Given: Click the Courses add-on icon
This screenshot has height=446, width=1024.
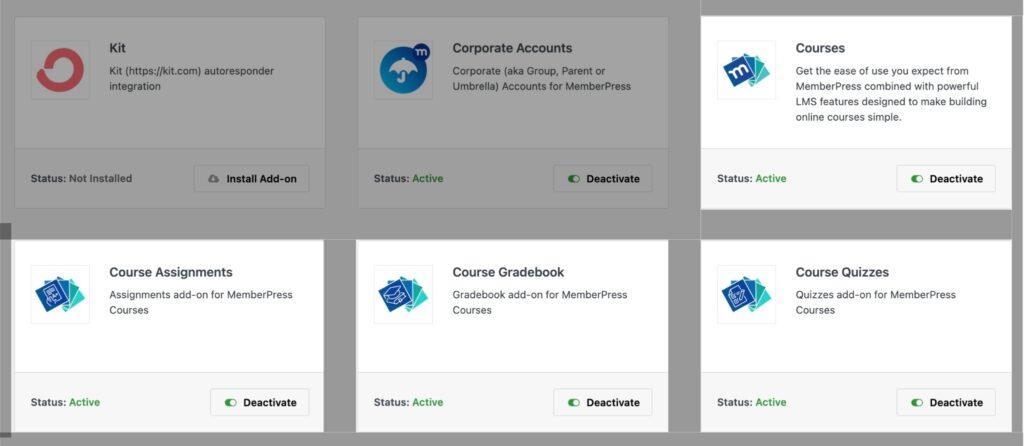Looking at the screenshot, I should click(746, 70).
